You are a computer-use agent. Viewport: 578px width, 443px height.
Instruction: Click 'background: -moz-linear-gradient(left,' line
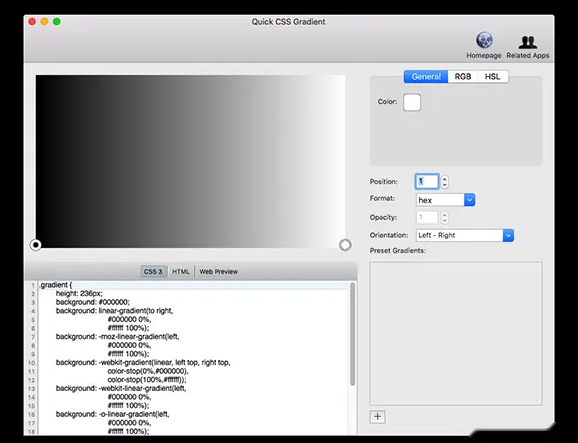point(117,336)
